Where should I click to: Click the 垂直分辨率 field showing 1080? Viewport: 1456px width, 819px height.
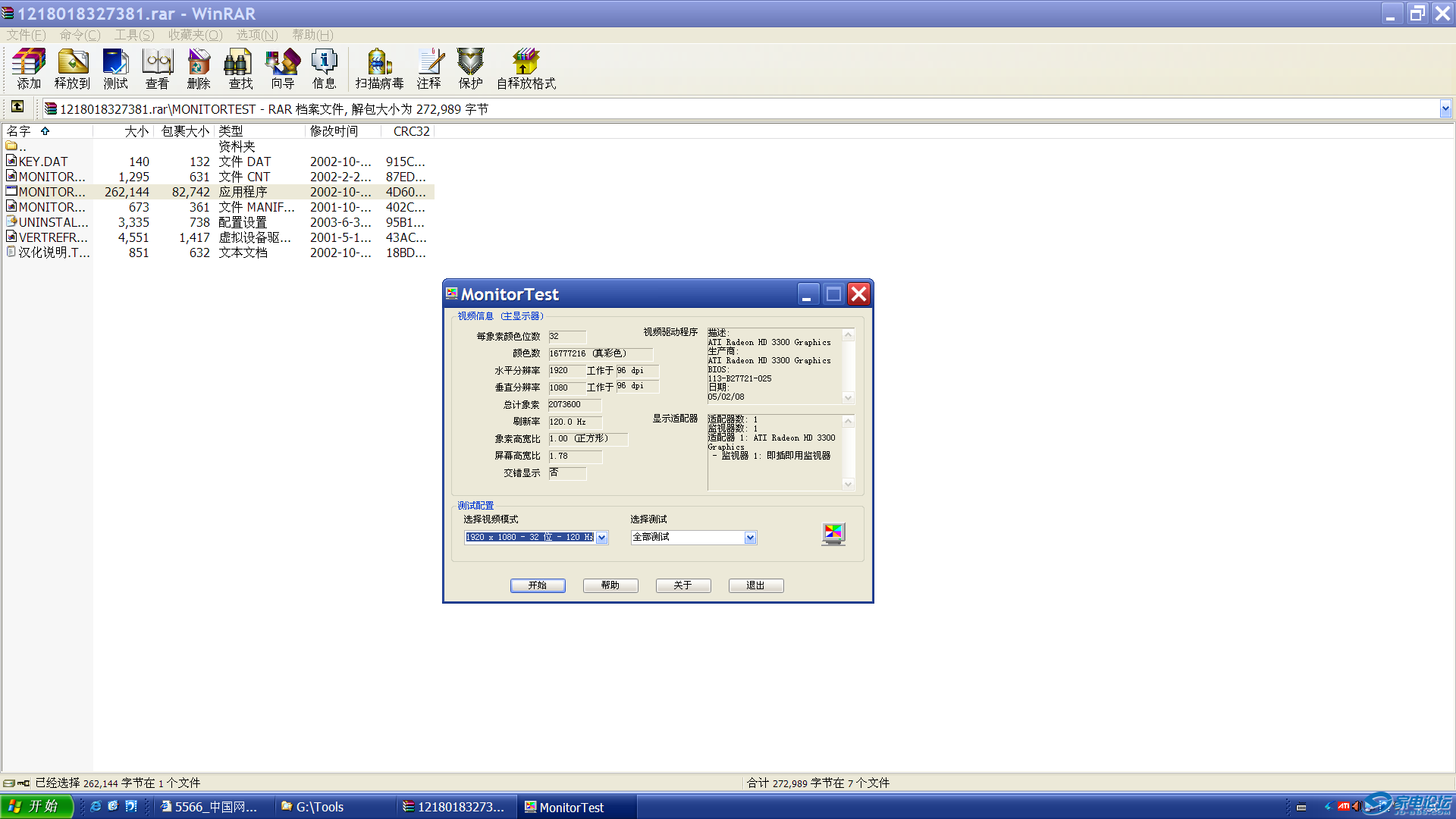566,388
